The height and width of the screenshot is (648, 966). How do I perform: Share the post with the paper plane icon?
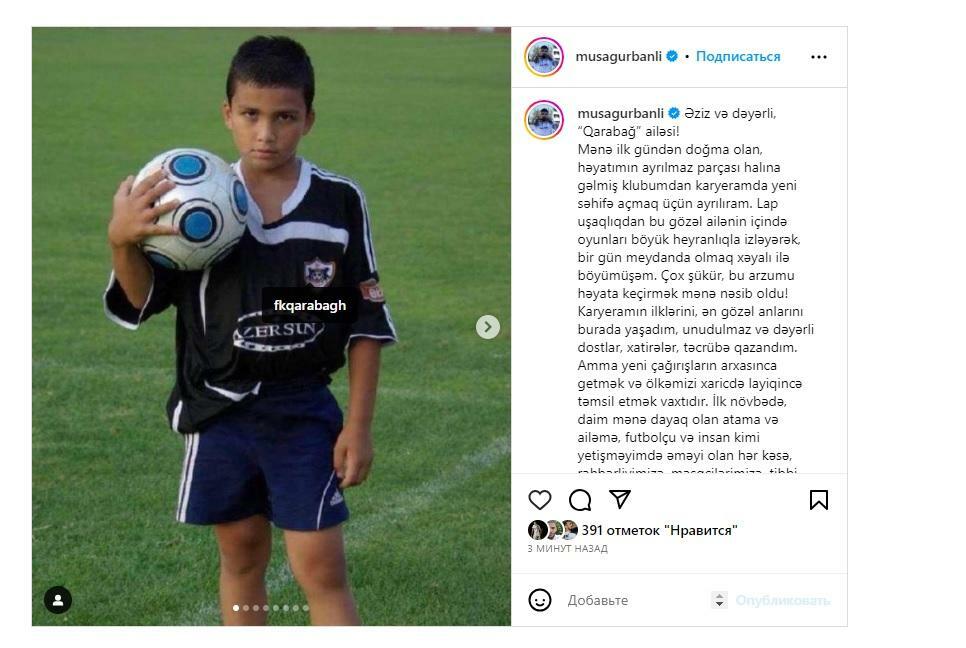[x=619, y=499]
